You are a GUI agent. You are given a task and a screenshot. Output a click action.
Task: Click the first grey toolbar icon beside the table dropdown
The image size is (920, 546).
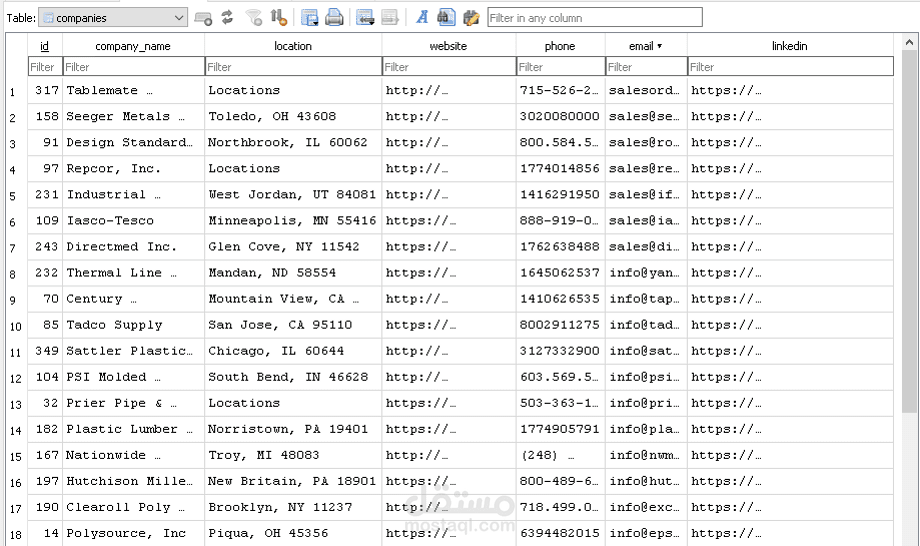pyautogui.click(x=203, y=18)
